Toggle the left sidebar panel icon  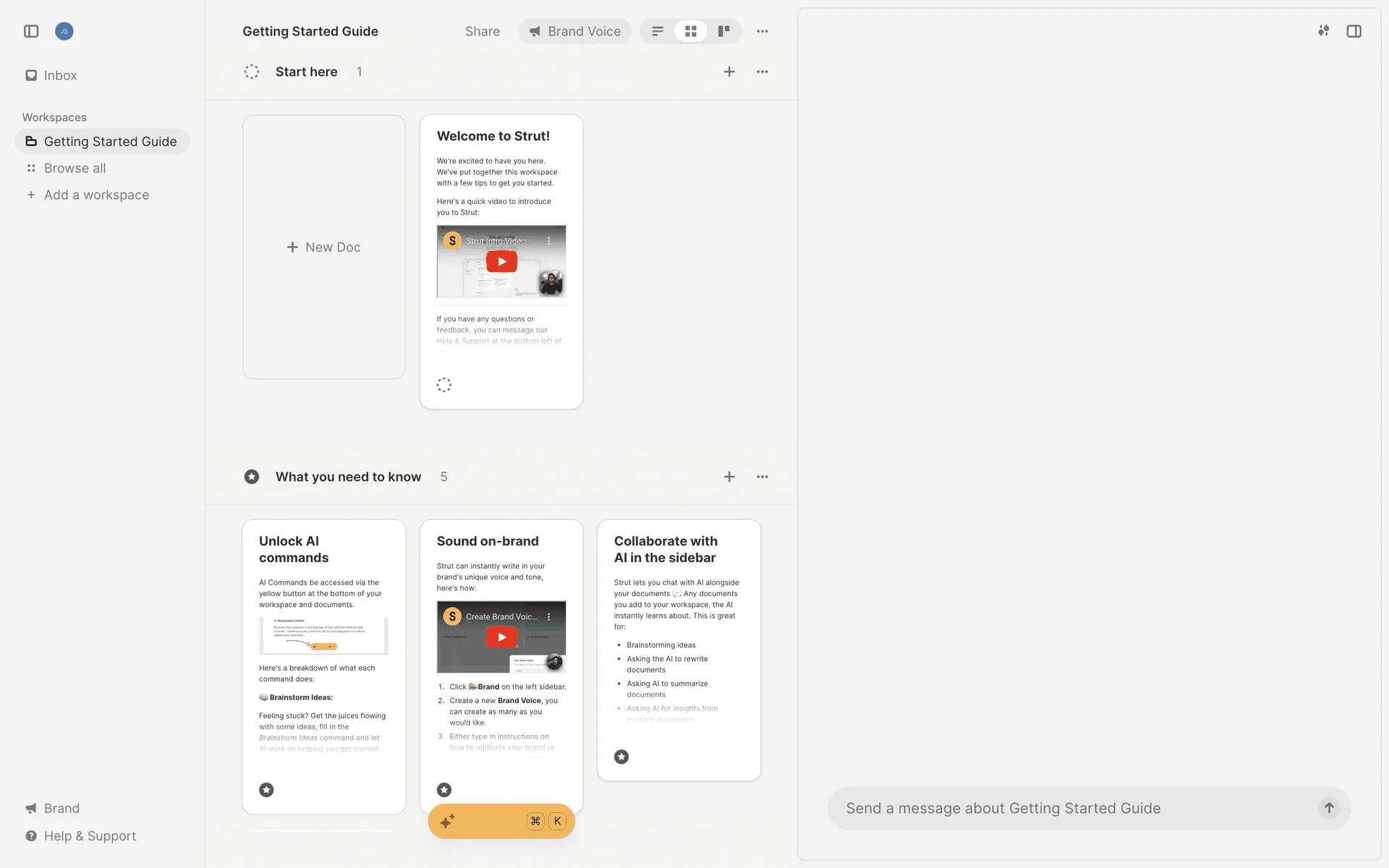point(31,31)
